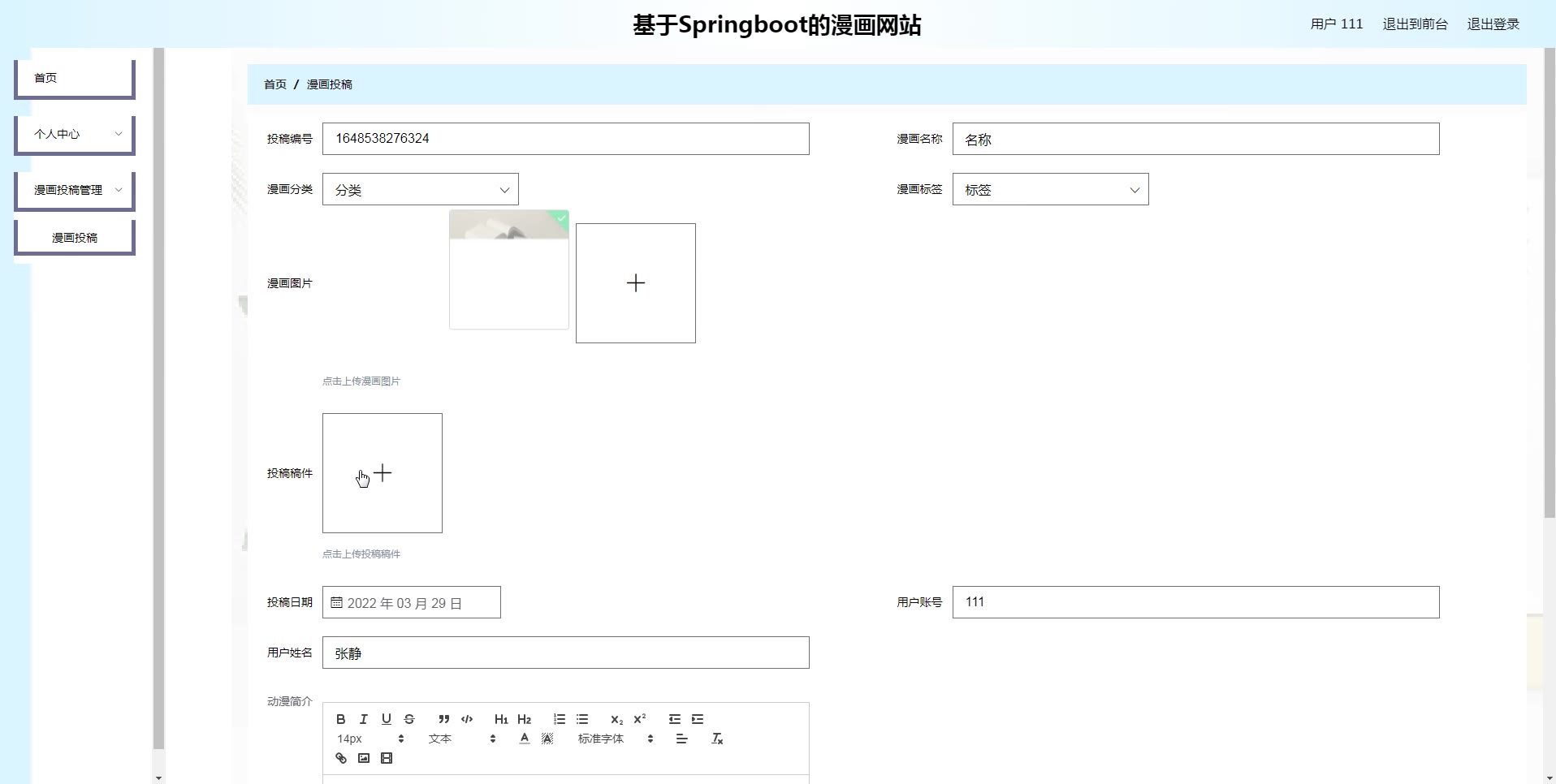This screenshot has height=784, width=1556.
Task: Click the 用户姓名 input field
Action: tap(566, 653)
